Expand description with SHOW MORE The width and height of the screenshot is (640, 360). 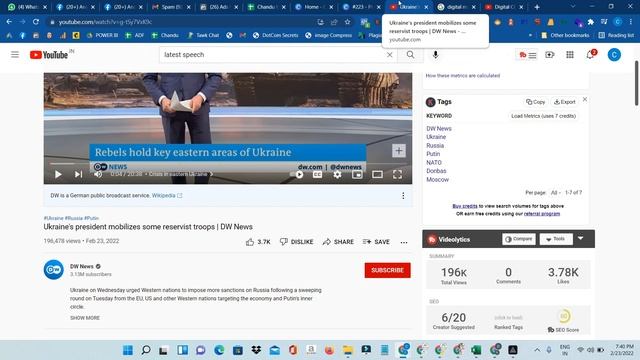coord(85,318)
